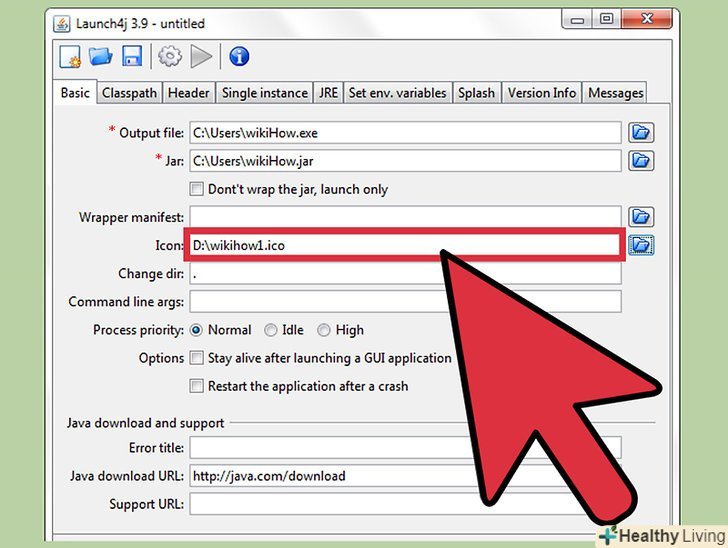Focus the Support URL field
The width and height of the screenshot is (728, 548).
pyautogui.click(x=405, y=504)
